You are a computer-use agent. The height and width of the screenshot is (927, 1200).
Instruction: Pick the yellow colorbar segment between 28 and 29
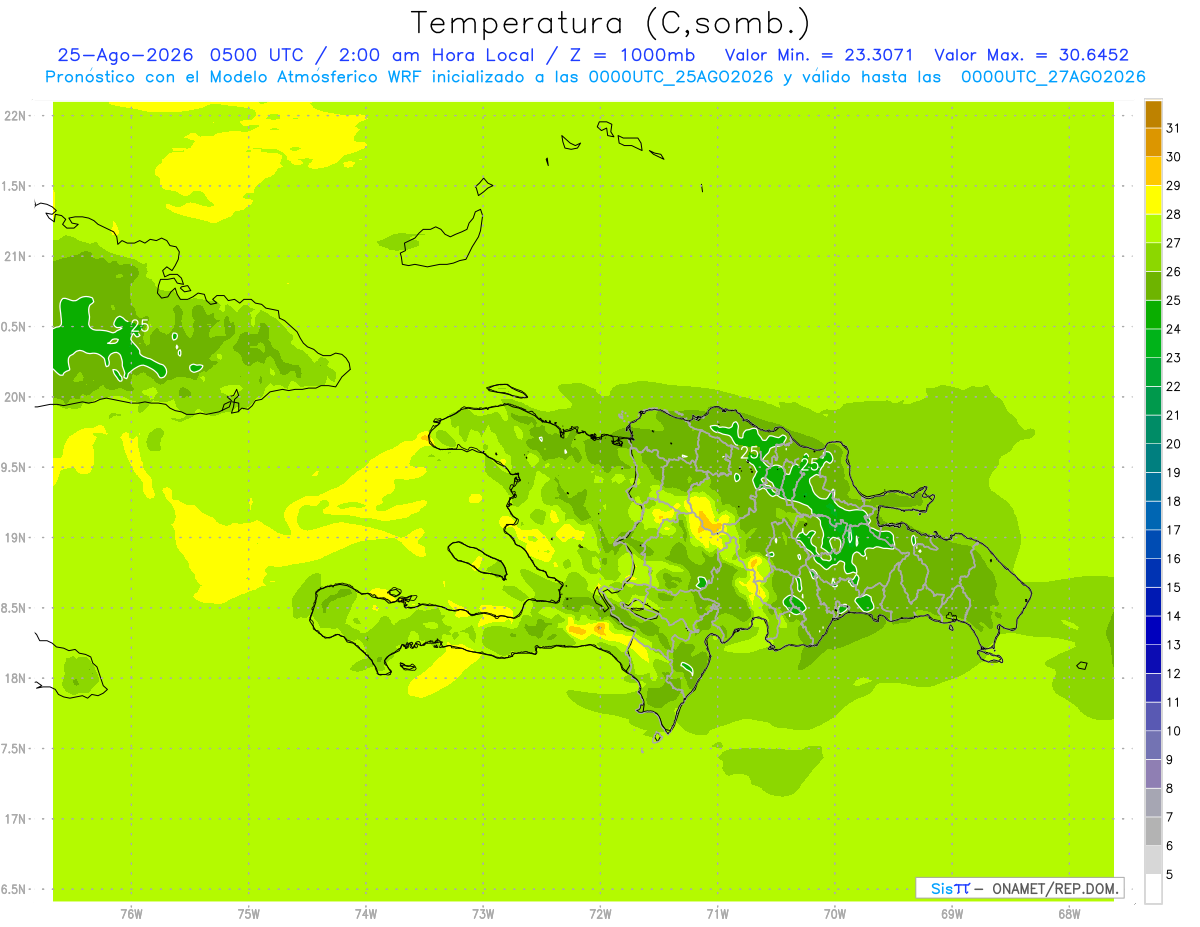point(1153,200)
